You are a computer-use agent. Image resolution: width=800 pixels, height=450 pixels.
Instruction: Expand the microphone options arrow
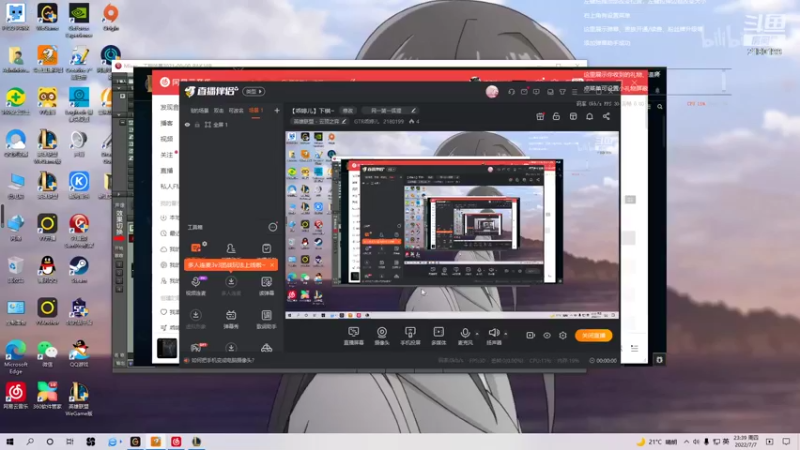pyautogui.click(x=477, y=334)
